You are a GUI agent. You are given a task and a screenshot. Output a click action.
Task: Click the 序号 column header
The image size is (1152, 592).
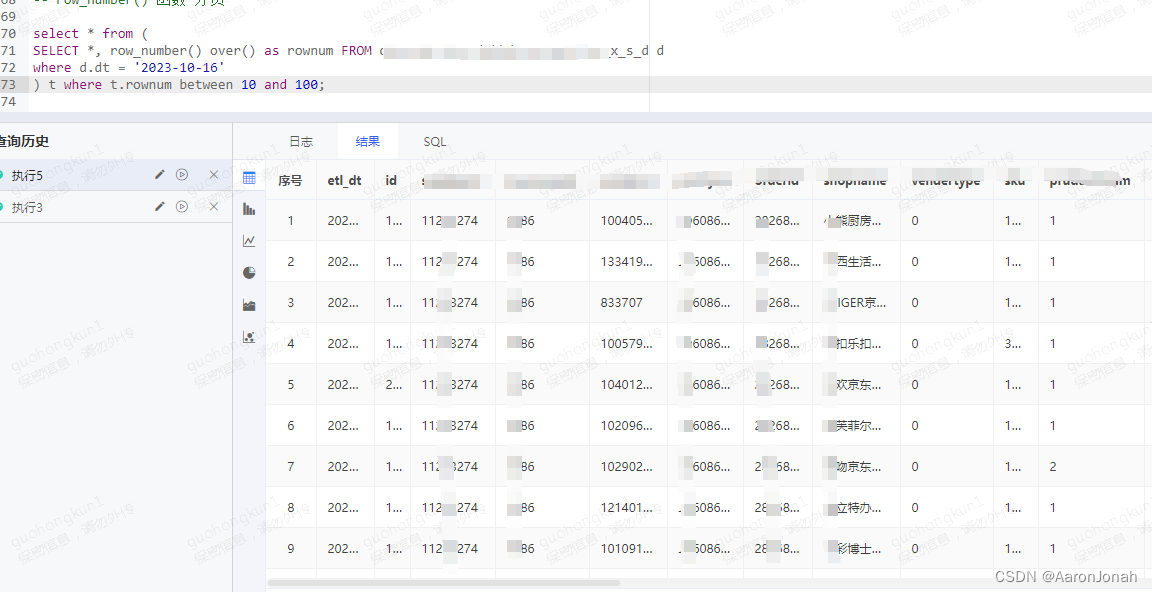[x=290, y=180]
